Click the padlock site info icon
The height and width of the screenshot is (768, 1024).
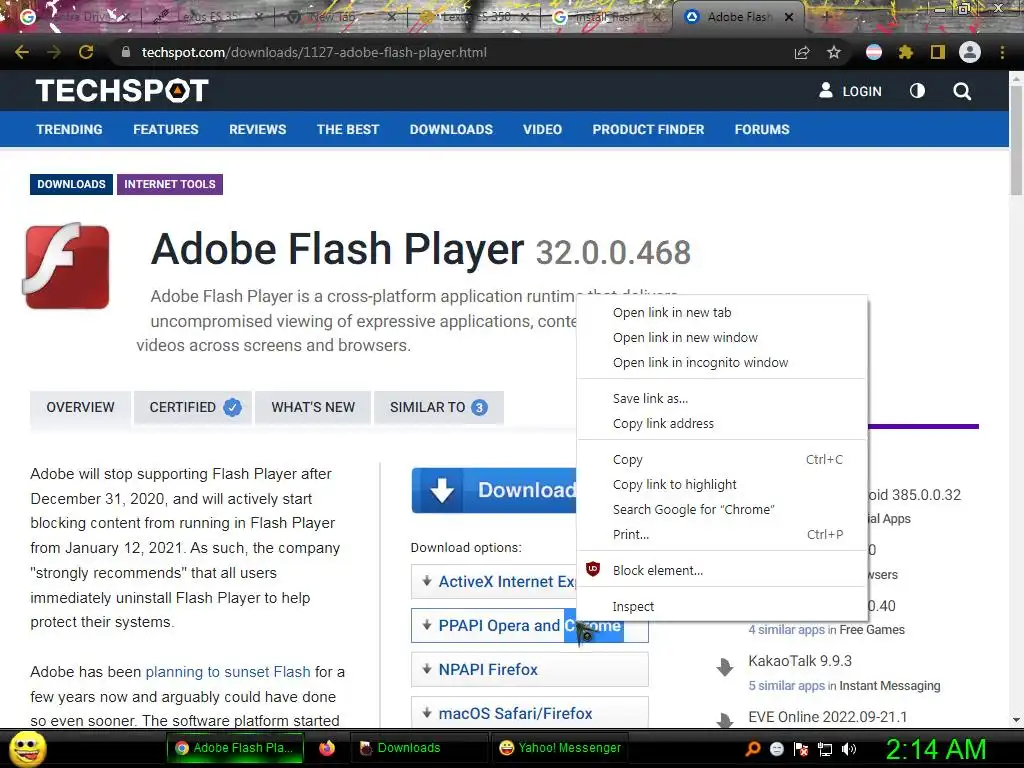(125, 52)
